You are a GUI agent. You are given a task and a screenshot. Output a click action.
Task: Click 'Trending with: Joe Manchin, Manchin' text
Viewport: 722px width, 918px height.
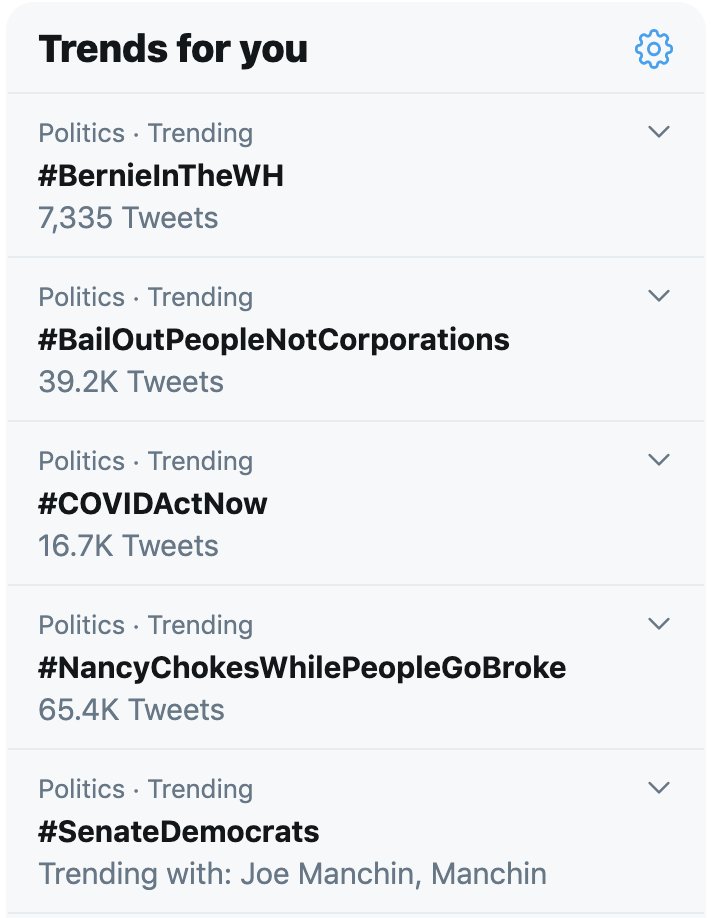click(x=292, y=873)
